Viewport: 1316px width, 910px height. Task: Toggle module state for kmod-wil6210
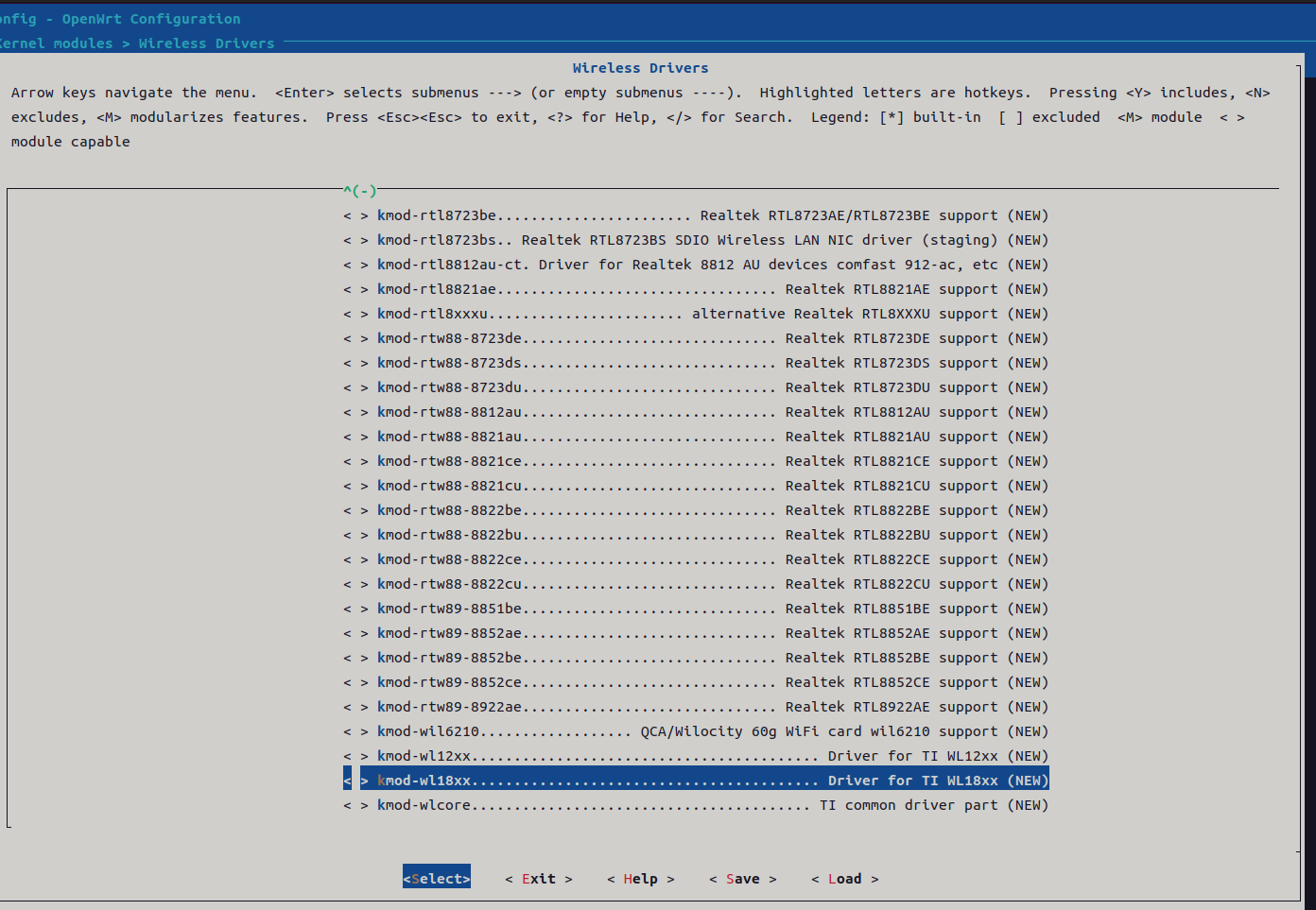355,731
